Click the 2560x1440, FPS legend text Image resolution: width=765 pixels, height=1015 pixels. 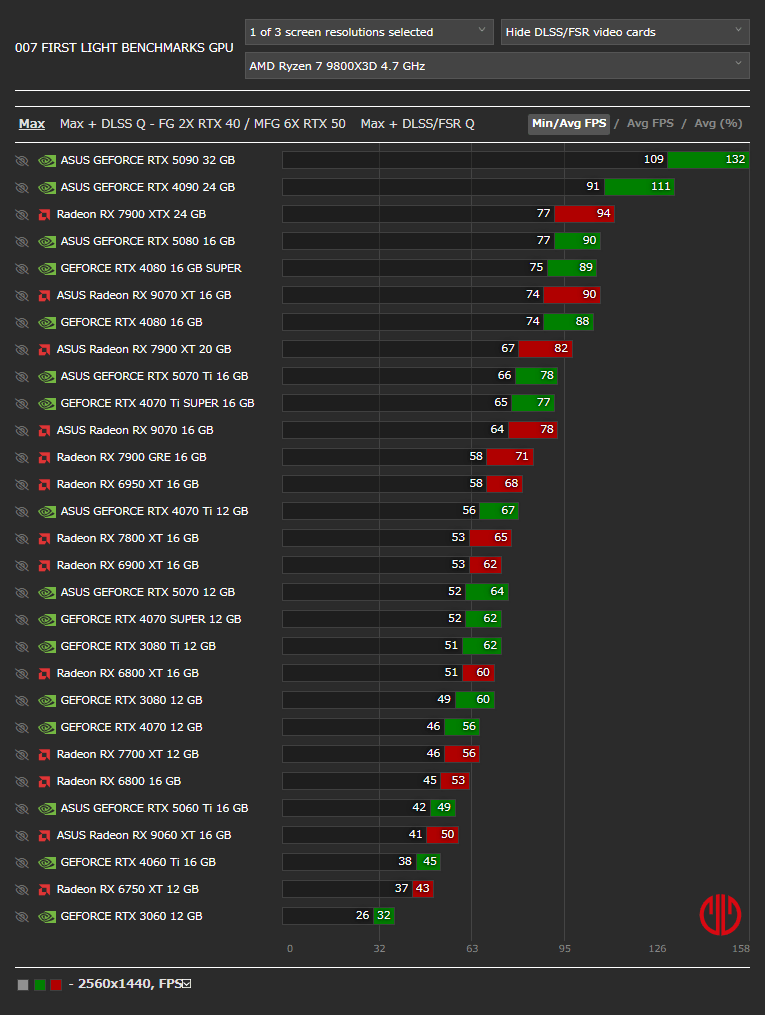(129, 984)
